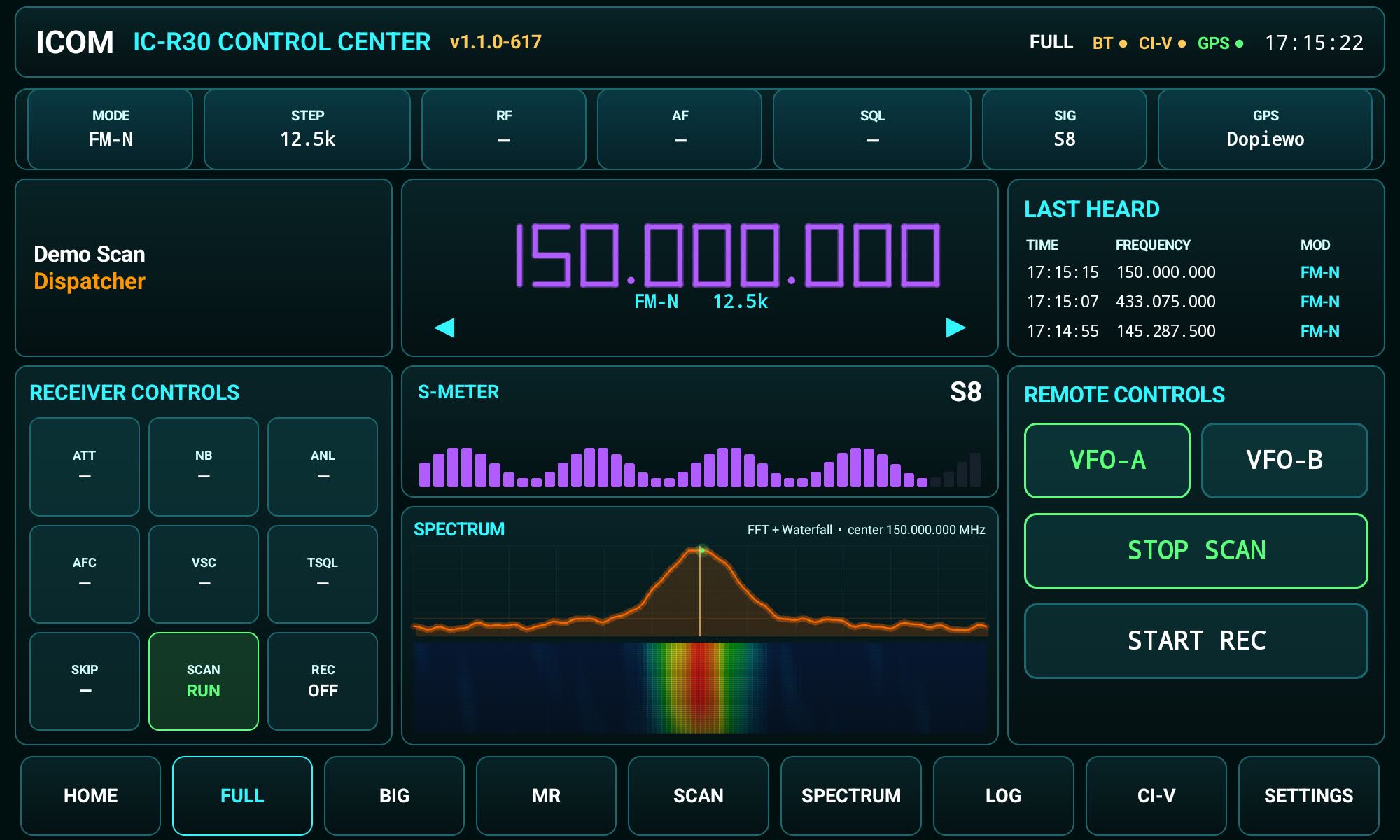
Task: Open the LOG tab
Action: coord(1004,796)
